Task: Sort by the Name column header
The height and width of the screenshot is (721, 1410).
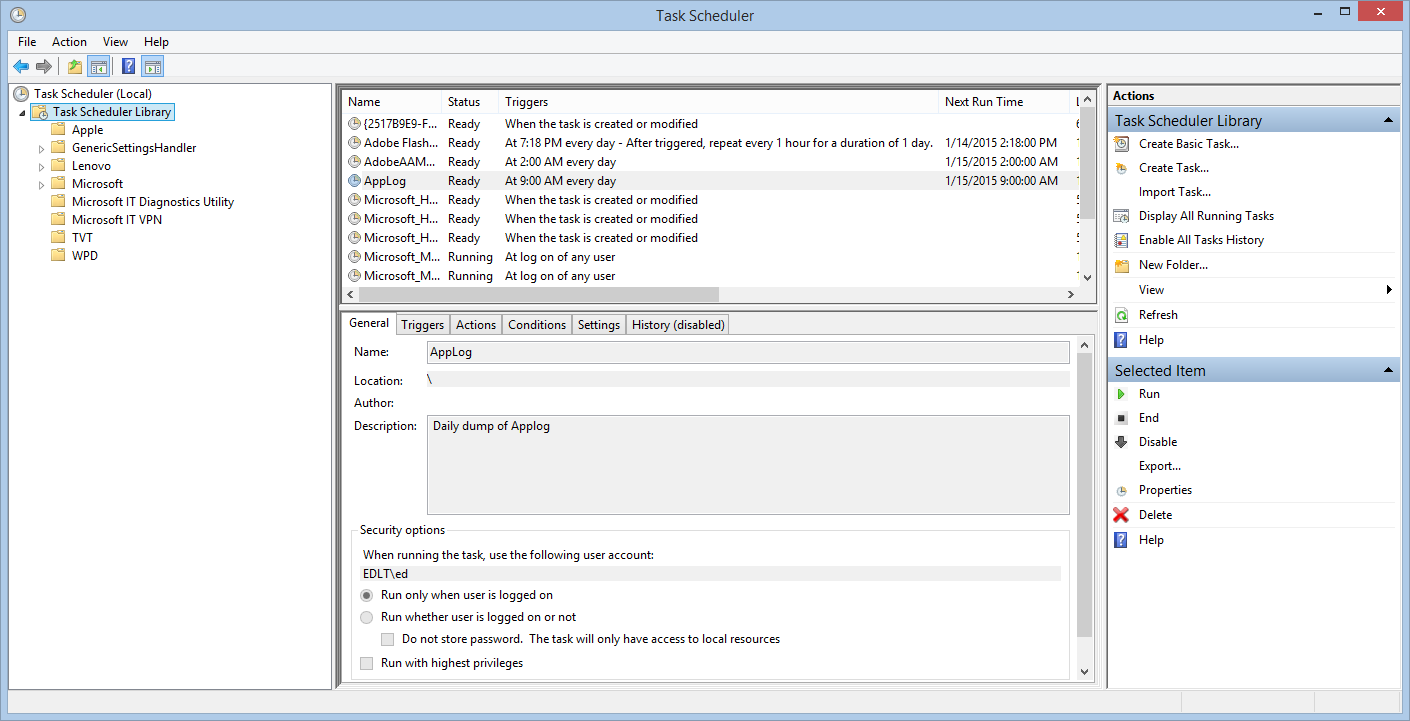Action: 392,102
